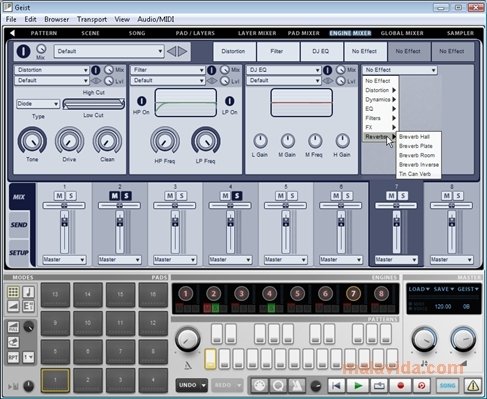The height and width of the screenshot is (399, 487).
Task: Toggle the LP On switch
Action: pos(230,101)
